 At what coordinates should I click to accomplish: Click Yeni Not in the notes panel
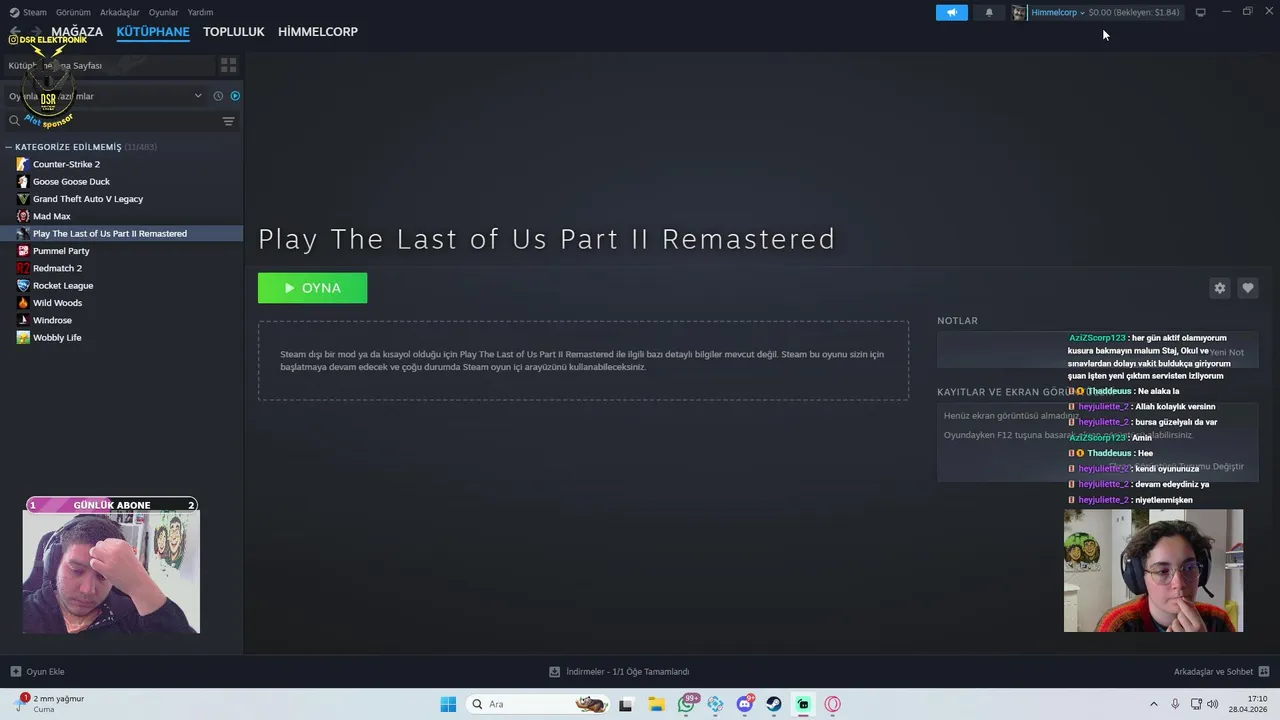[1227, 352]
